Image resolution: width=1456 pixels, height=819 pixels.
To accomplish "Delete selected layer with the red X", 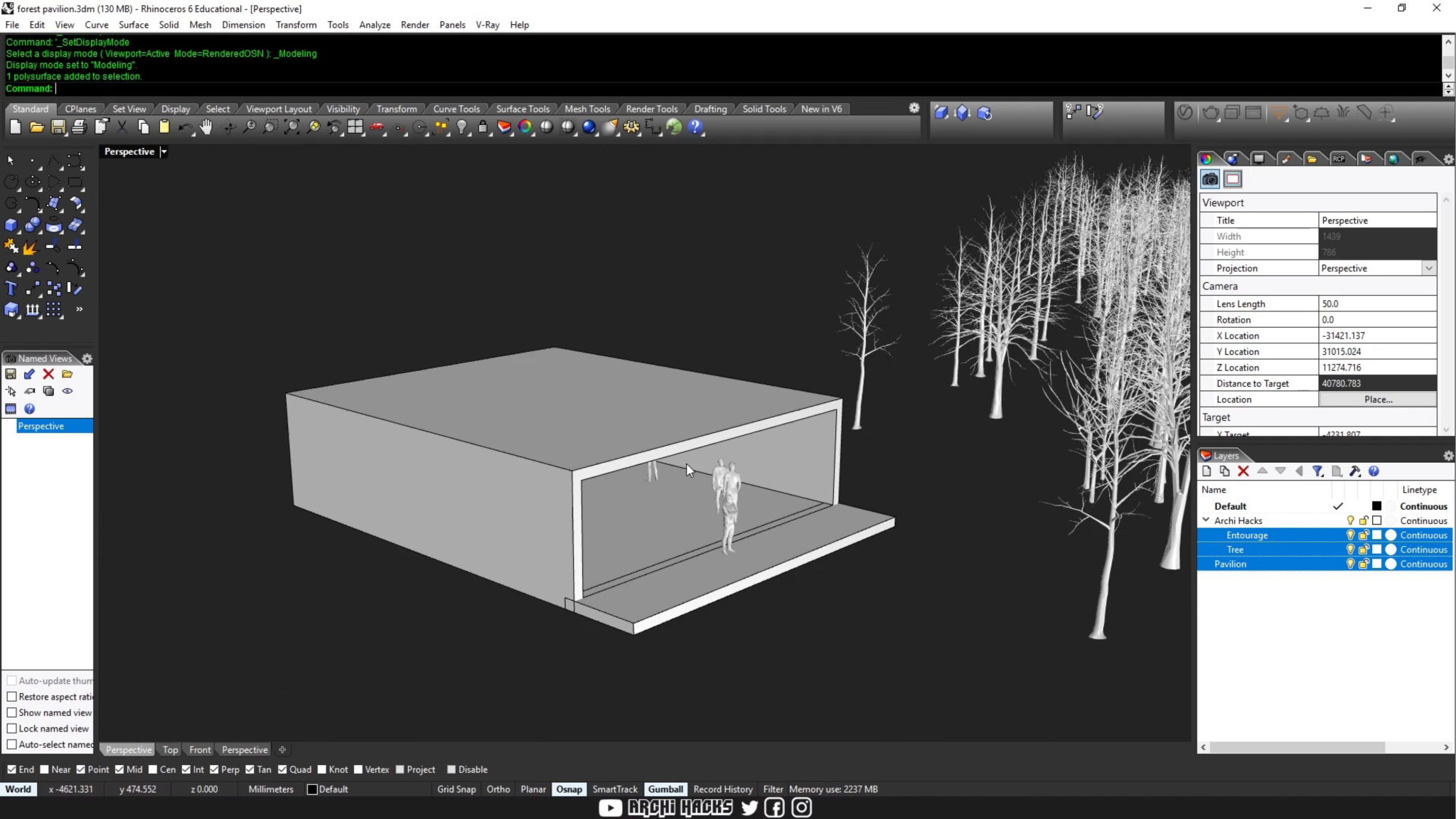I will click(1243, 471).
